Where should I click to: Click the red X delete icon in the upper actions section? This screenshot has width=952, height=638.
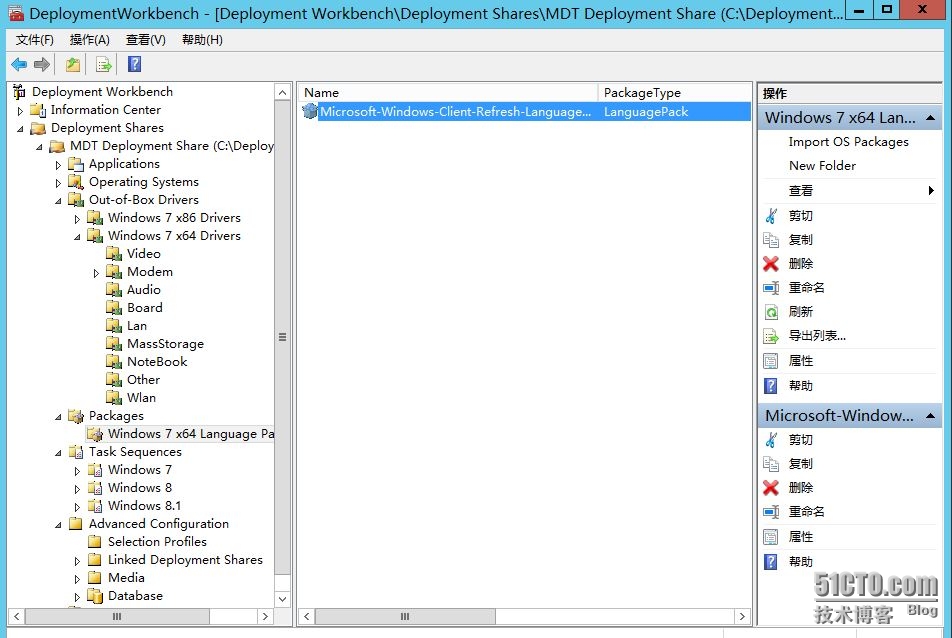771,263
